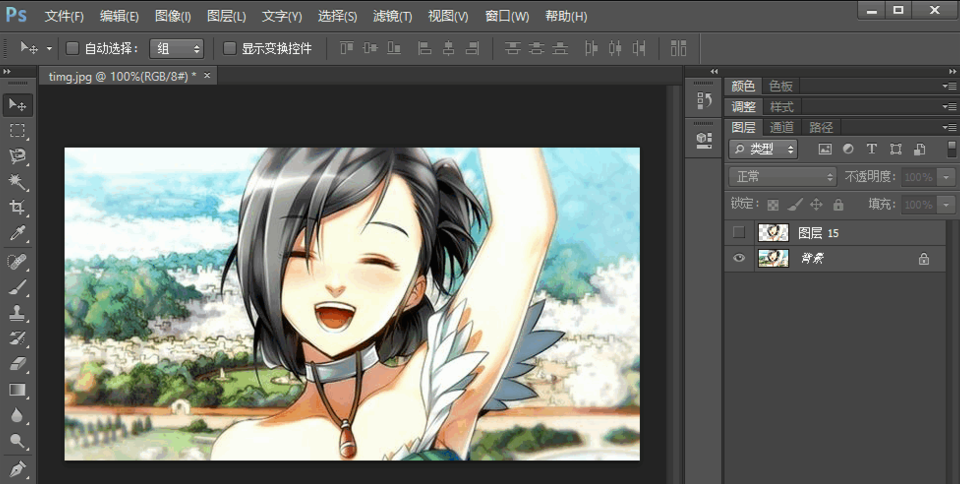Enable the 自动选择 checkbox
Screen dimensions: 960x484
[72, 48]
